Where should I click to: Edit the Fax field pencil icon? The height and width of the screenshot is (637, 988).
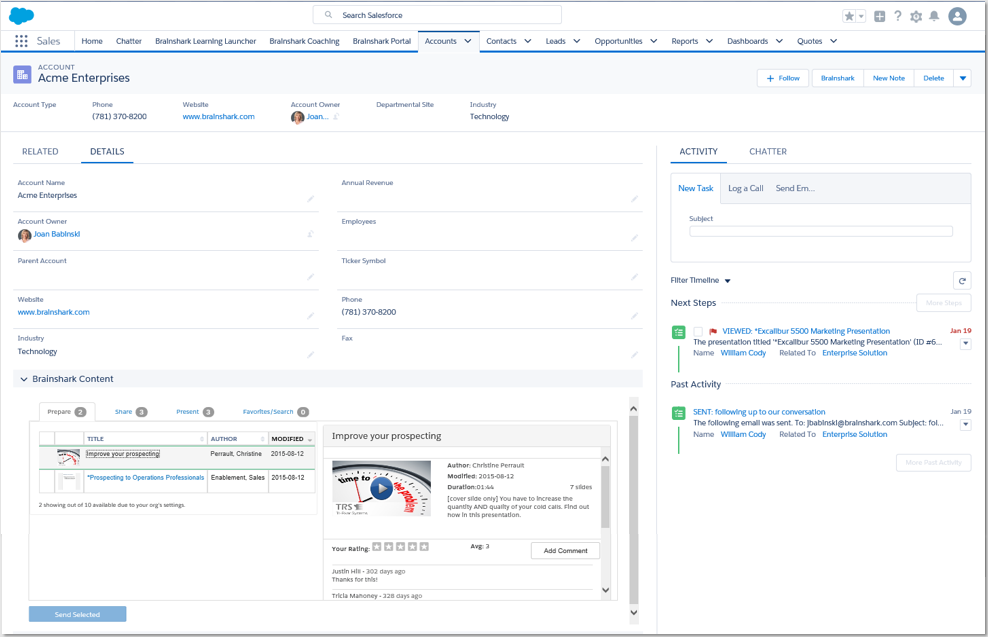635,355
